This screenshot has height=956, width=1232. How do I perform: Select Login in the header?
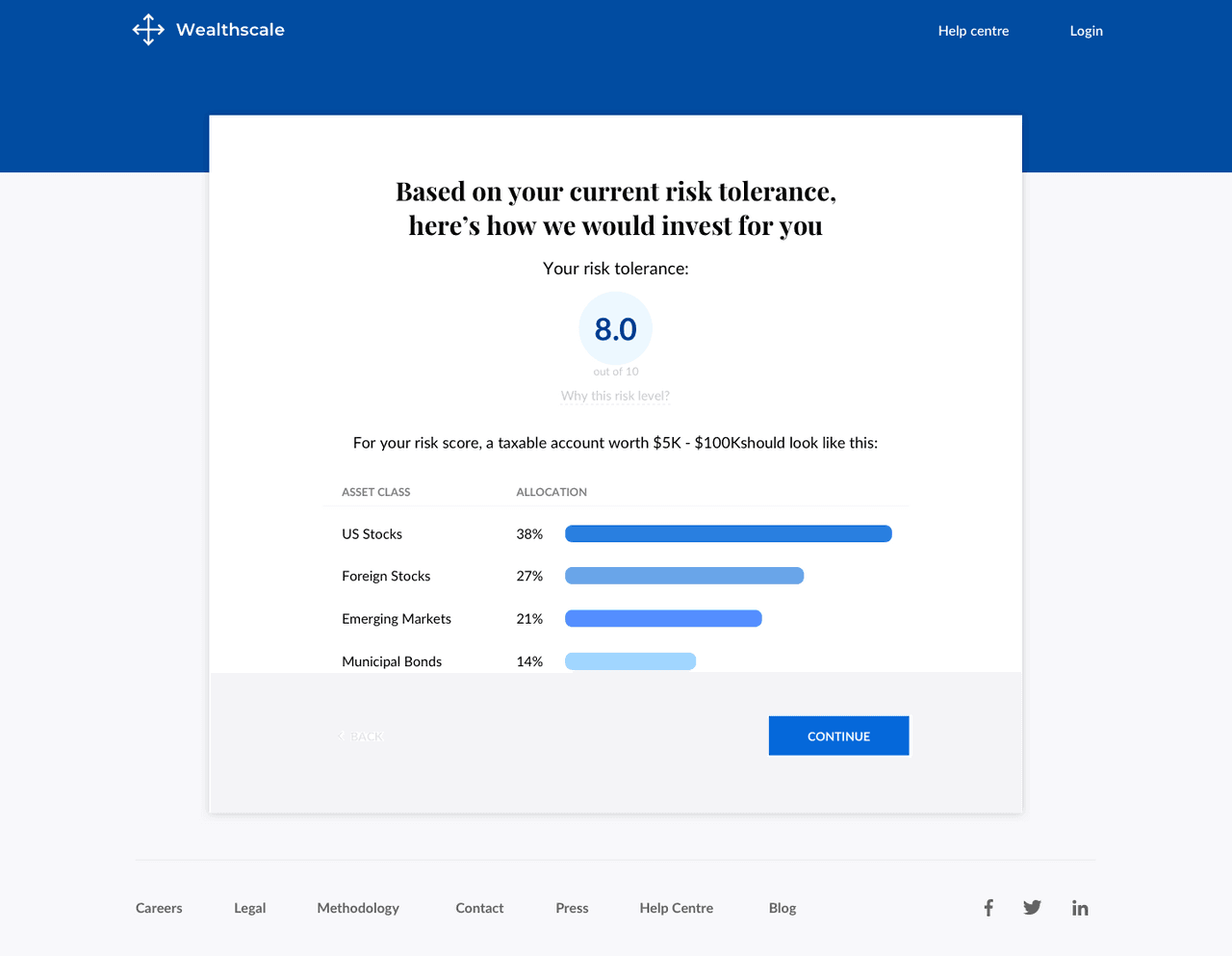[1086, 30]
